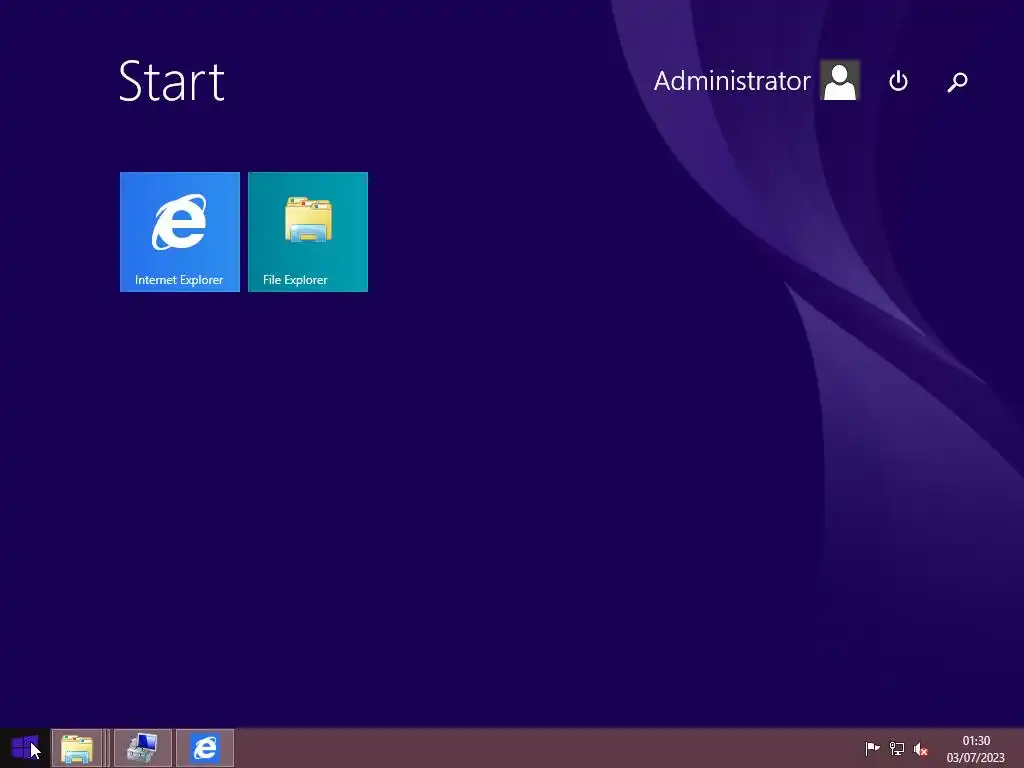Click the network status tray icon

pos(897,748)
